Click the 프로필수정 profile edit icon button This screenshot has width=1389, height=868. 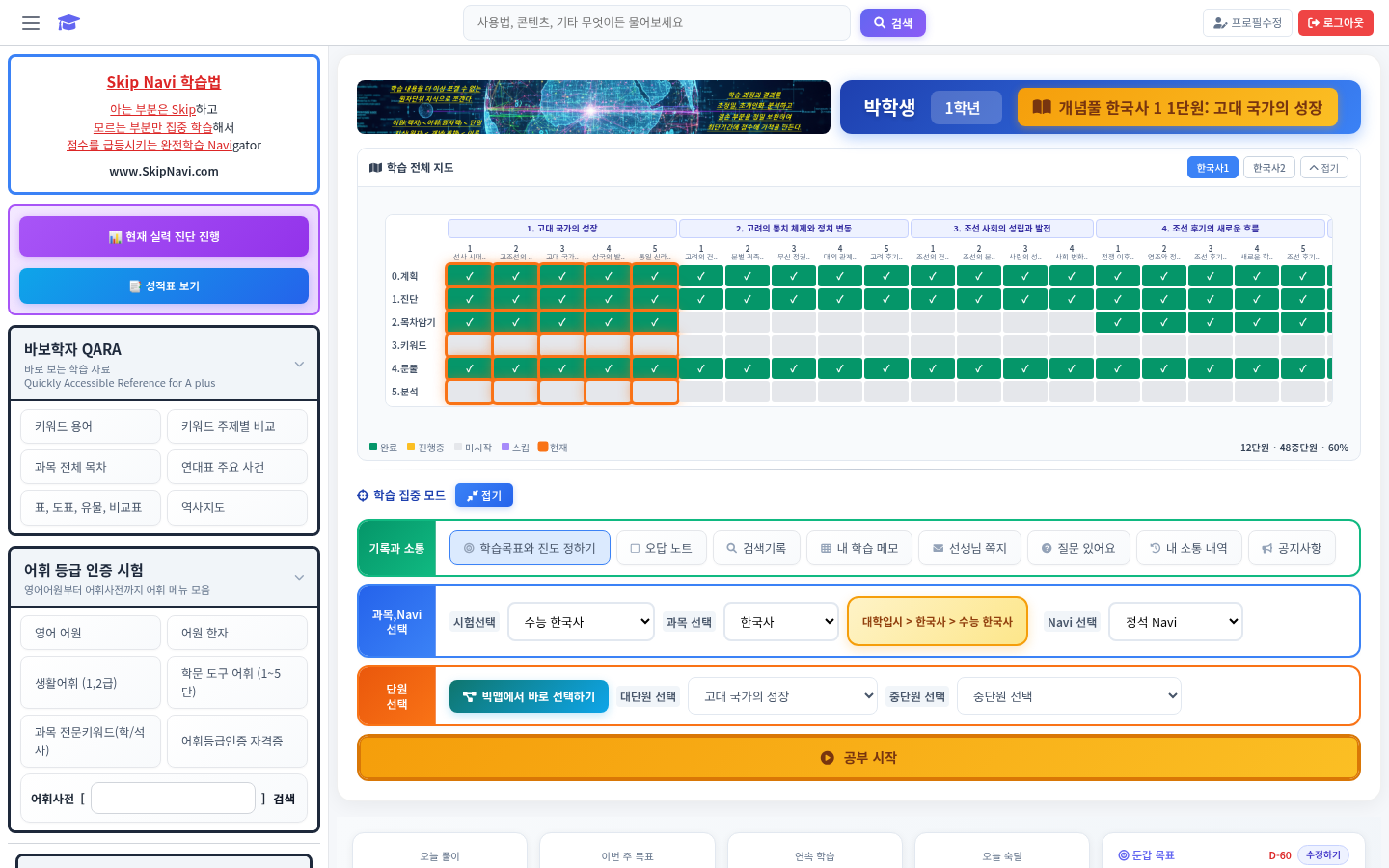click(x=1246, y=23)
